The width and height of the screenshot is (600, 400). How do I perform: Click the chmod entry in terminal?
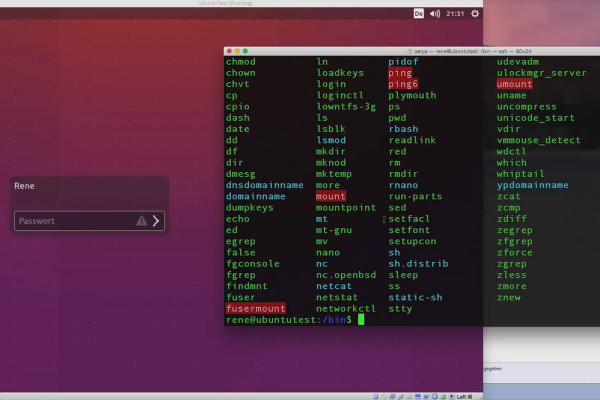pos(241,62)
